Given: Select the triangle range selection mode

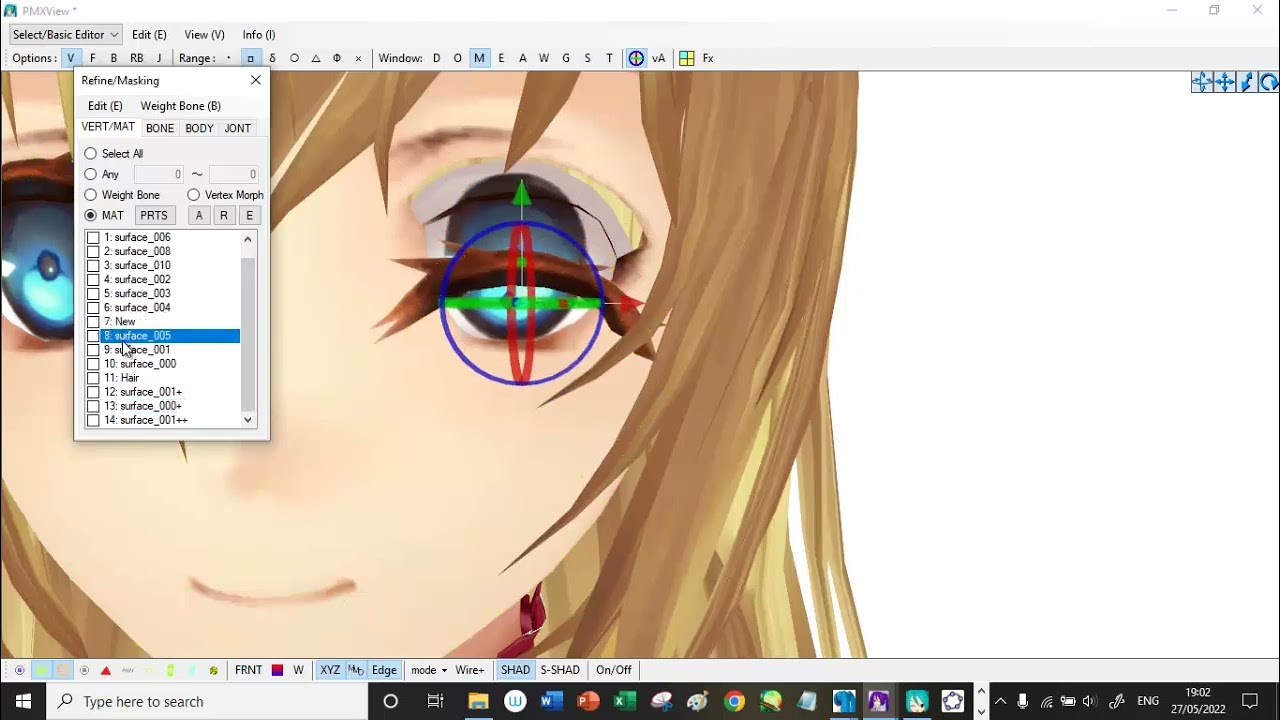Looking at the screenshot, I should [316, 58].
